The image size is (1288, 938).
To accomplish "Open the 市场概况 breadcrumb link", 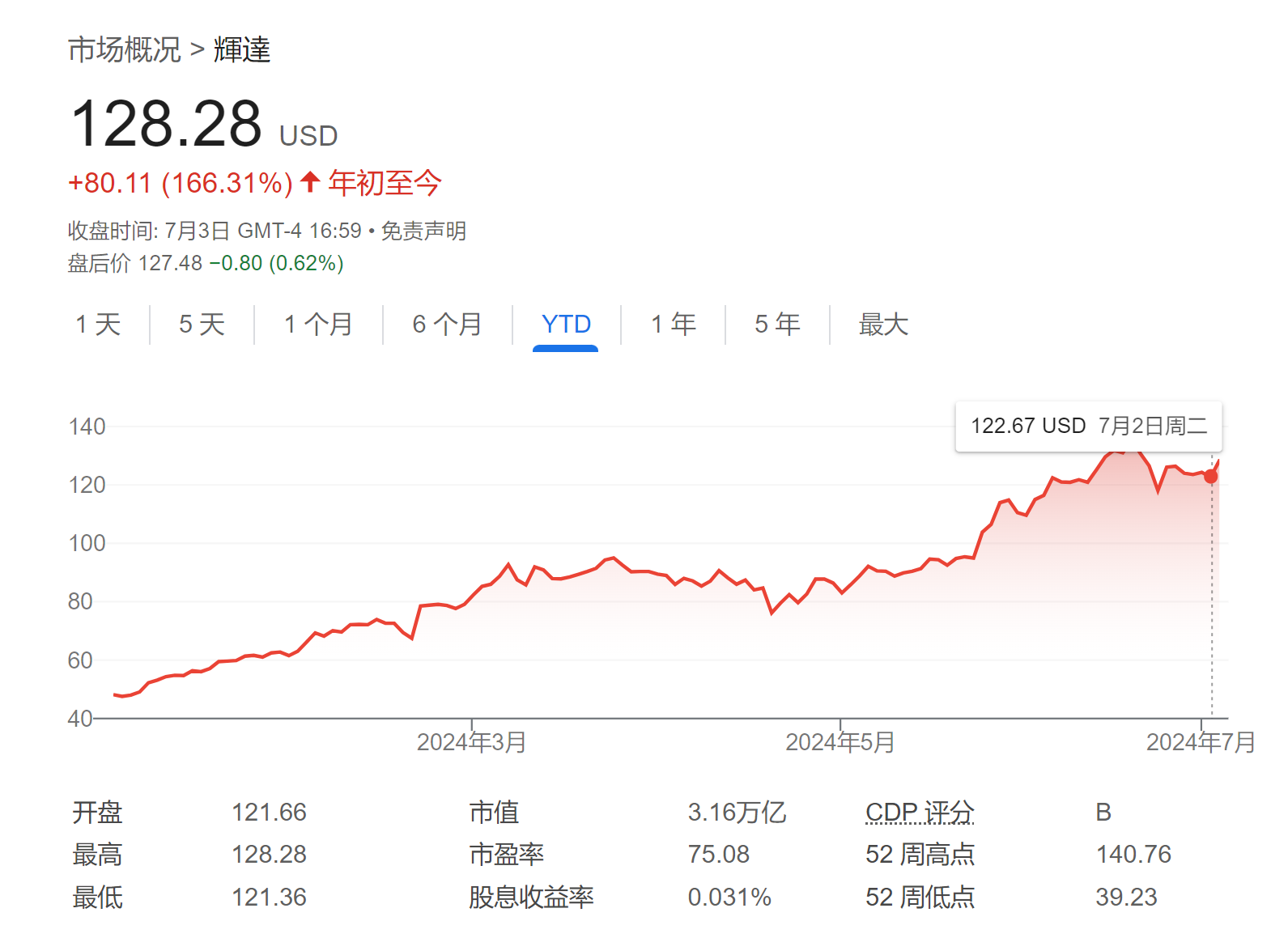I will click(x=124, y=49).
